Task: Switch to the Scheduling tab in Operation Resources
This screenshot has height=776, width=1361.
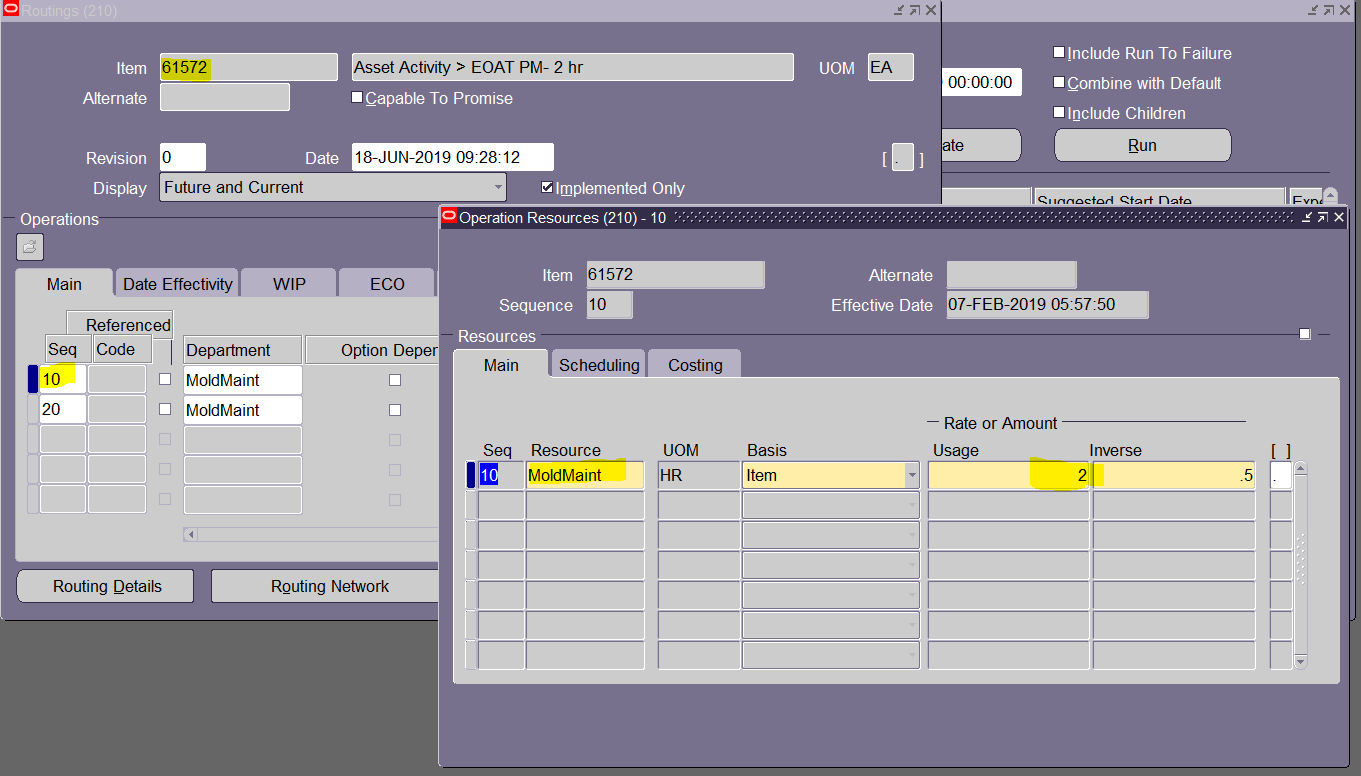Action: tap(599, 365)
